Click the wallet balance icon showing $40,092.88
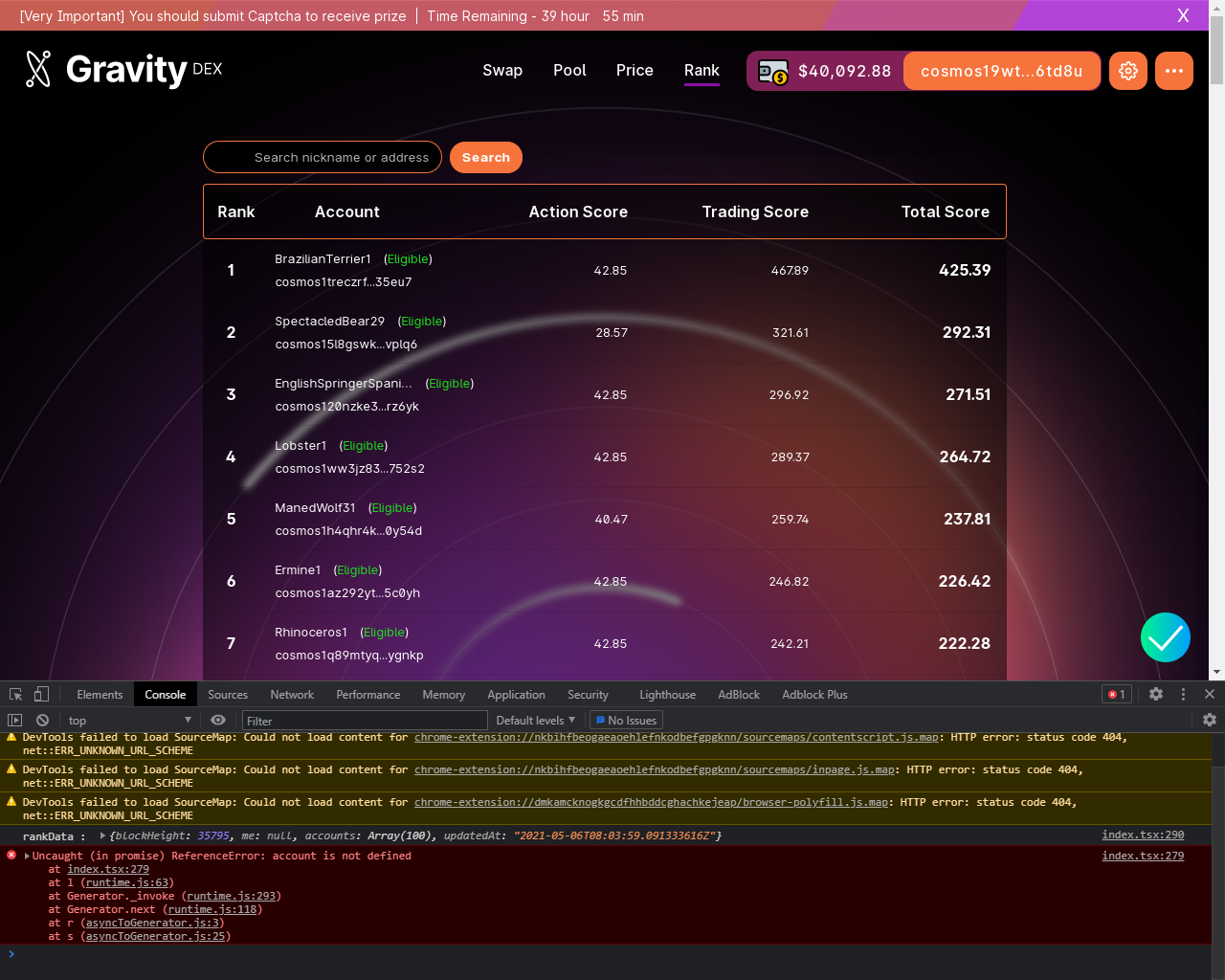Viewport: 1225px width, 980px height. click(771, 70)
